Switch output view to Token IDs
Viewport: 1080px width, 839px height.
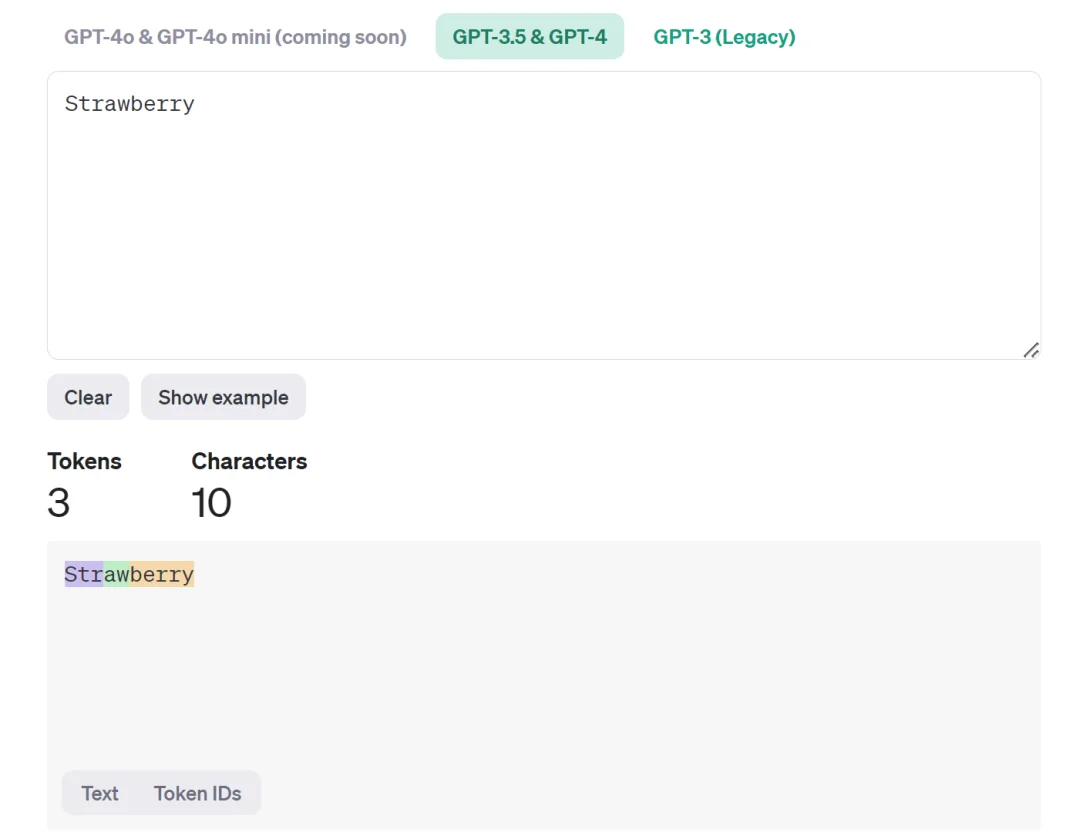pos(197,794)
